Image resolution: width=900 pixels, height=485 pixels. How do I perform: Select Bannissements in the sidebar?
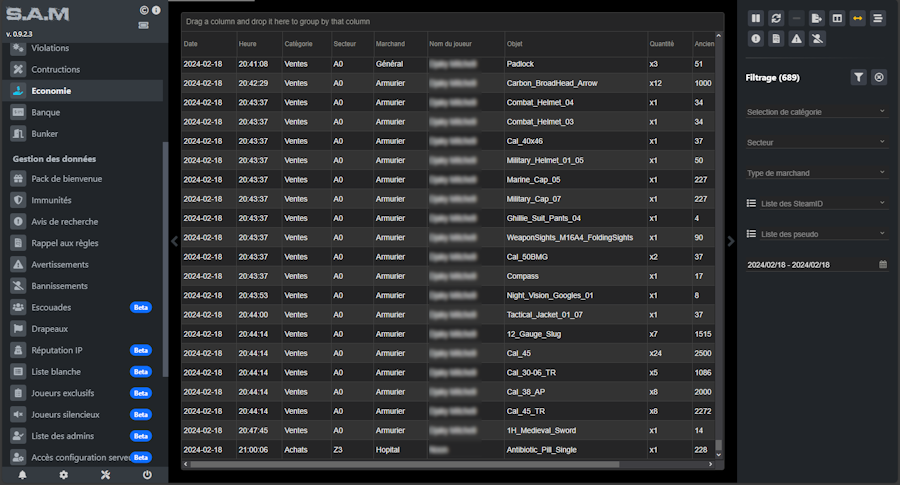tap(60, 286)
